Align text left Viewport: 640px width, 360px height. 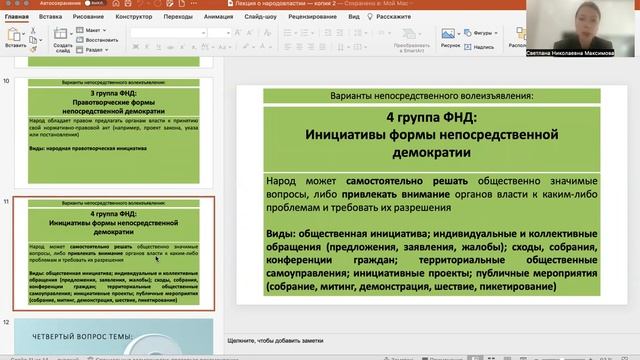(287, 47)
